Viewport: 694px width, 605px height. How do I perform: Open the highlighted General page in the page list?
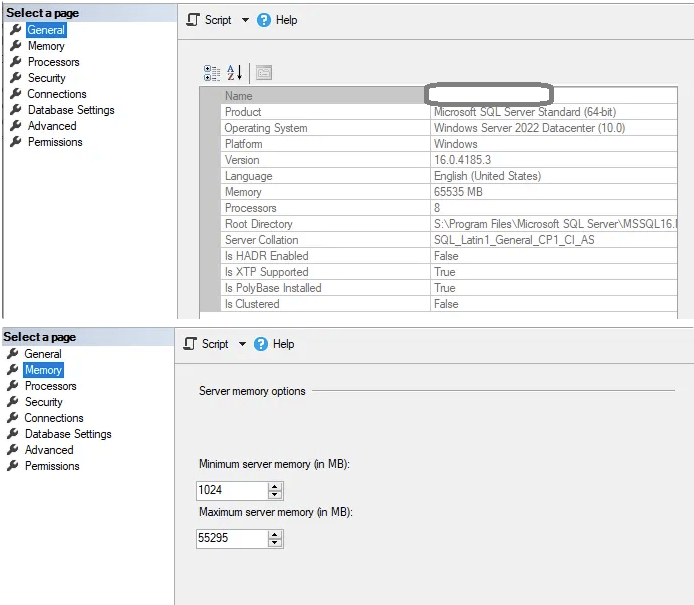pos(46,30)
